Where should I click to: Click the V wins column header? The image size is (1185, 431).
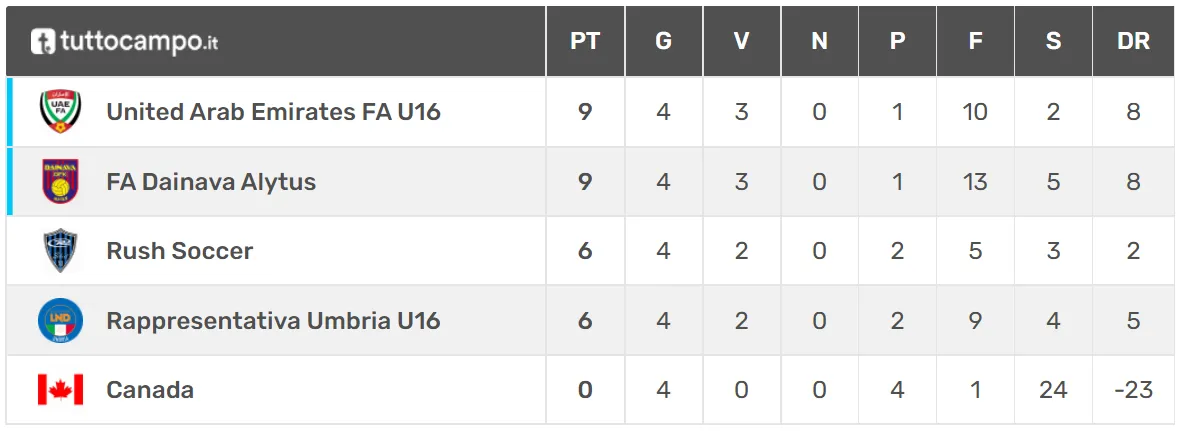(741, 42)
